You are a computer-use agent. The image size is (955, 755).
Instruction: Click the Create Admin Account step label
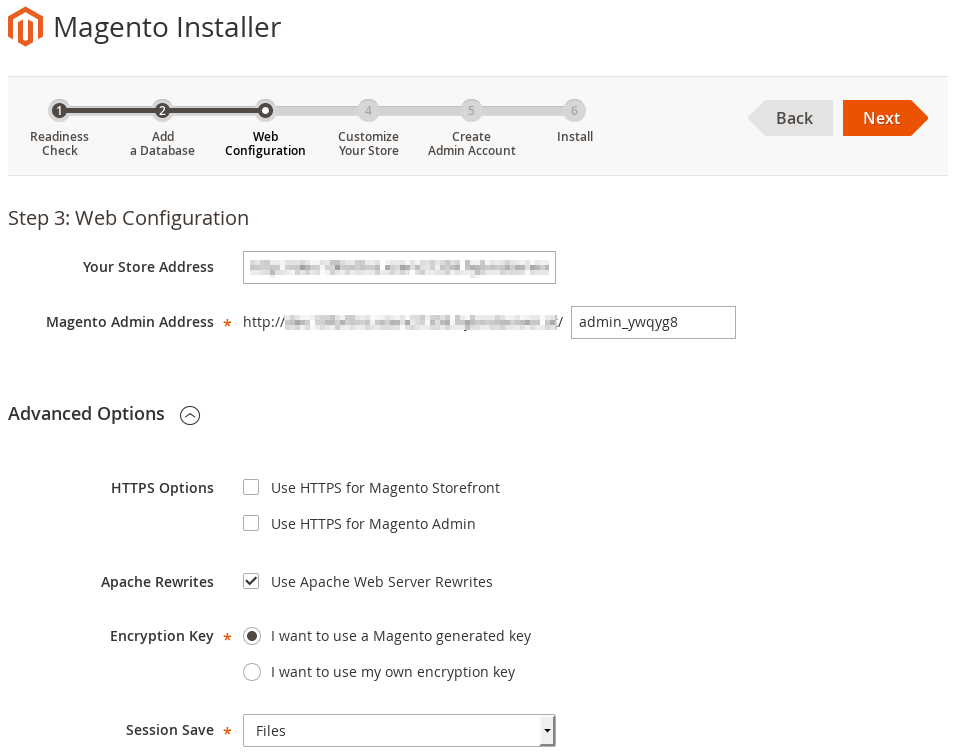tap(471, 144)
